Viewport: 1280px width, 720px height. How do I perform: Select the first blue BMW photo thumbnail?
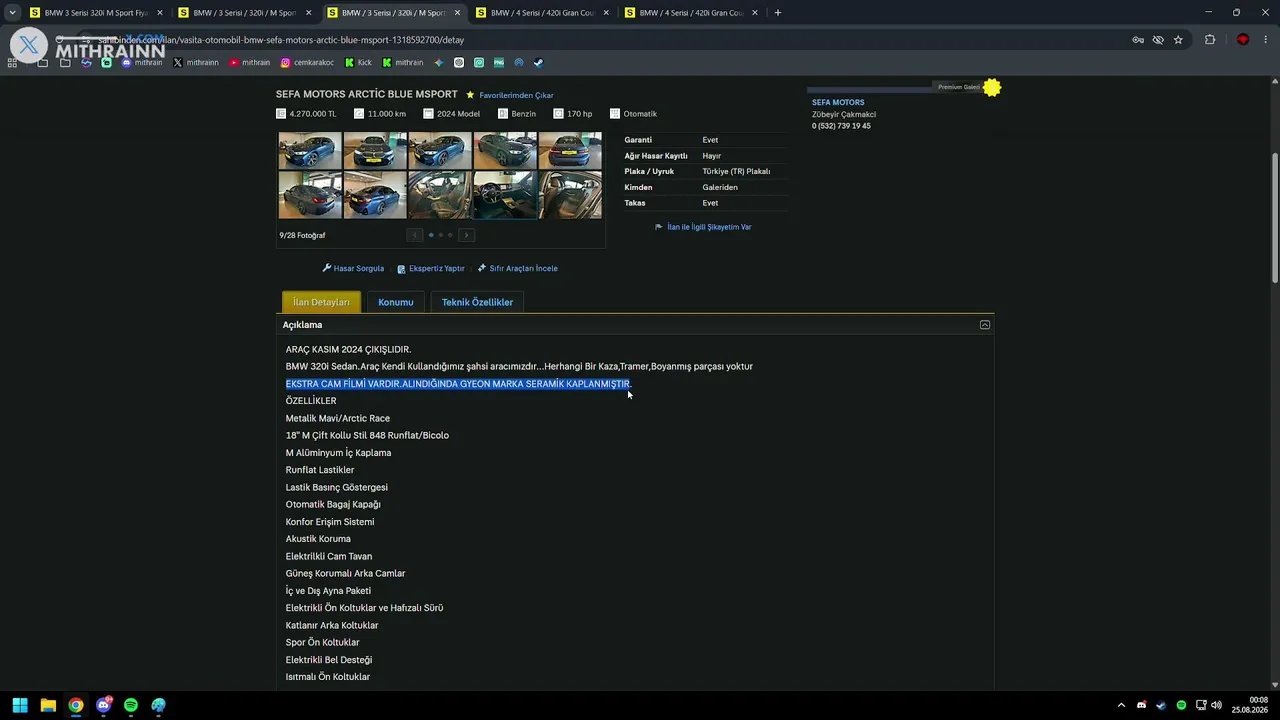point(310,151)
